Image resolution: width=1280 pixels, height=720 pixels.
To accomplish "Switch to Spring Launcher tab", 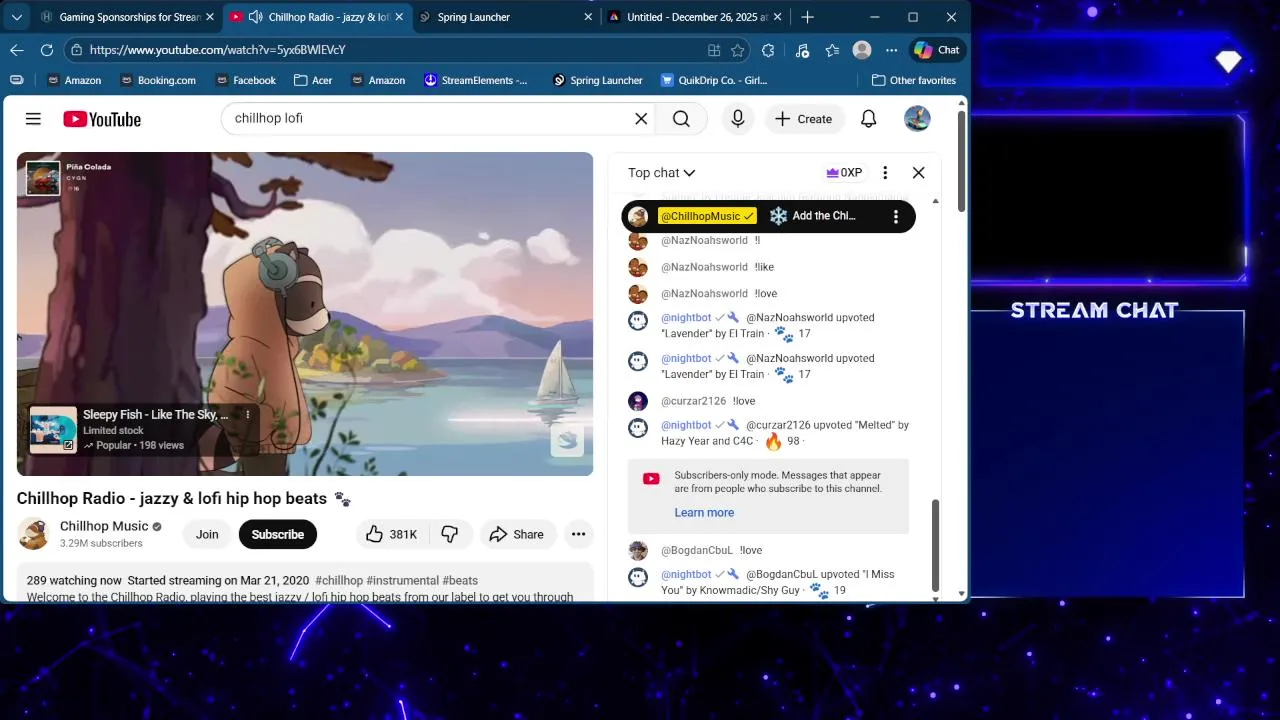I will (506, 17).
